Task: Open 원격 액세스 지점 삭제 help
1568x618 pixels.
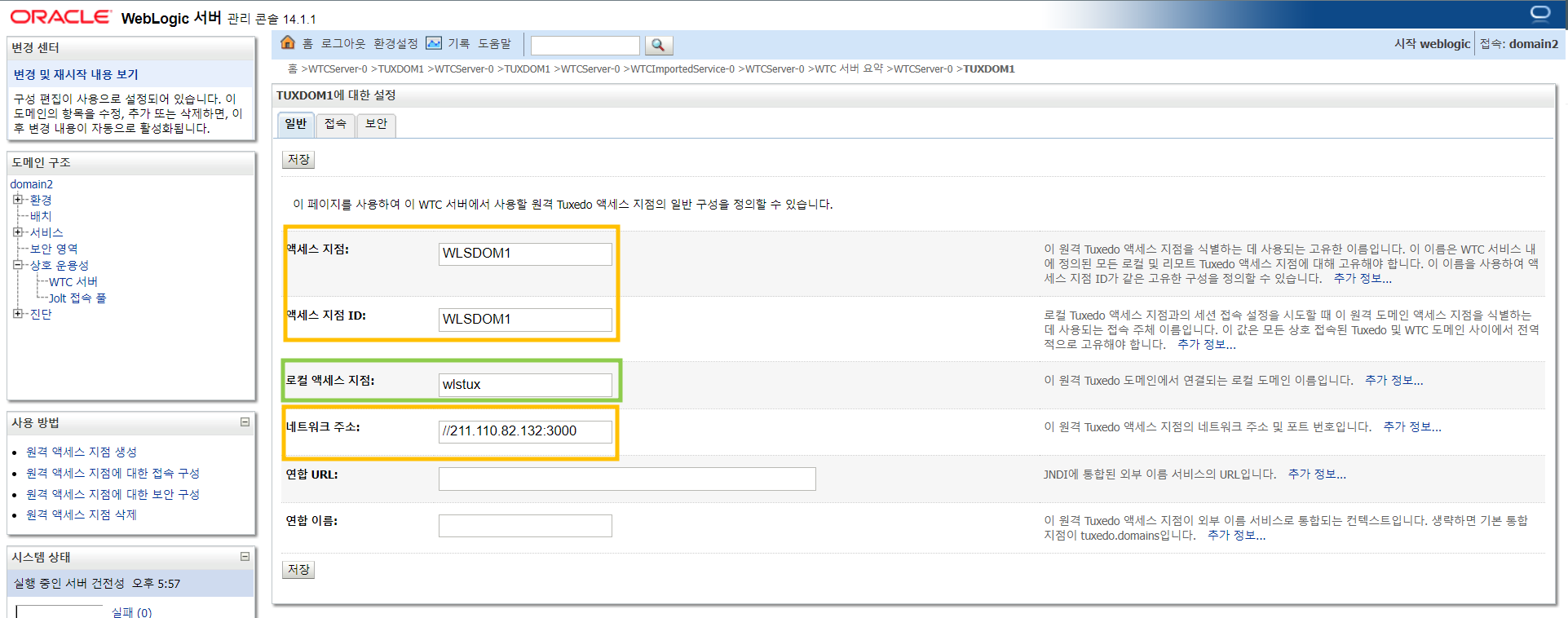Action: pyautogui.click(x=82, y=514)
